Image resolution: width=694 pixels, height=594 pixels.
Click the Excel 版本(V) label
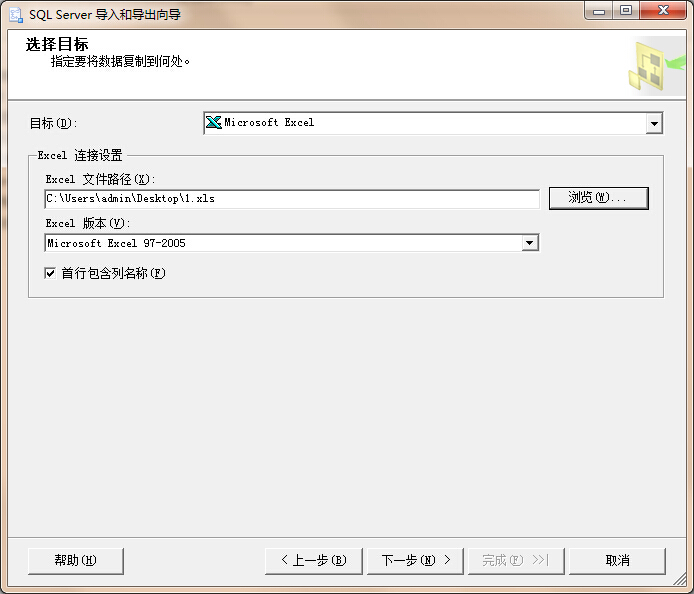pyautogui.click(x=88, y=223)
